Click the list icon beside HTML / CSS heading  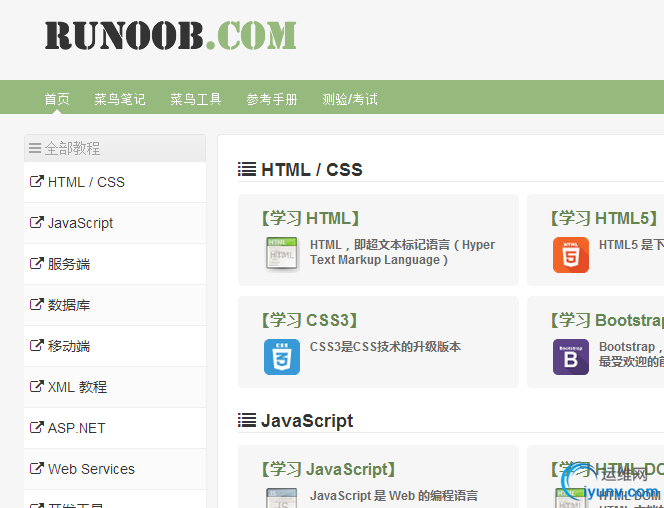[247, 169]
